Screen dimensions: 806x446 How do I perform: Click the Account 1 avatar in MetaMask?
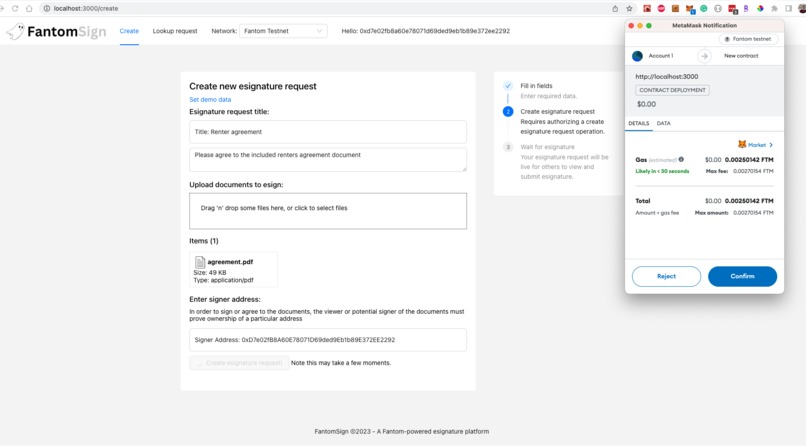click(x=637, y=56)
